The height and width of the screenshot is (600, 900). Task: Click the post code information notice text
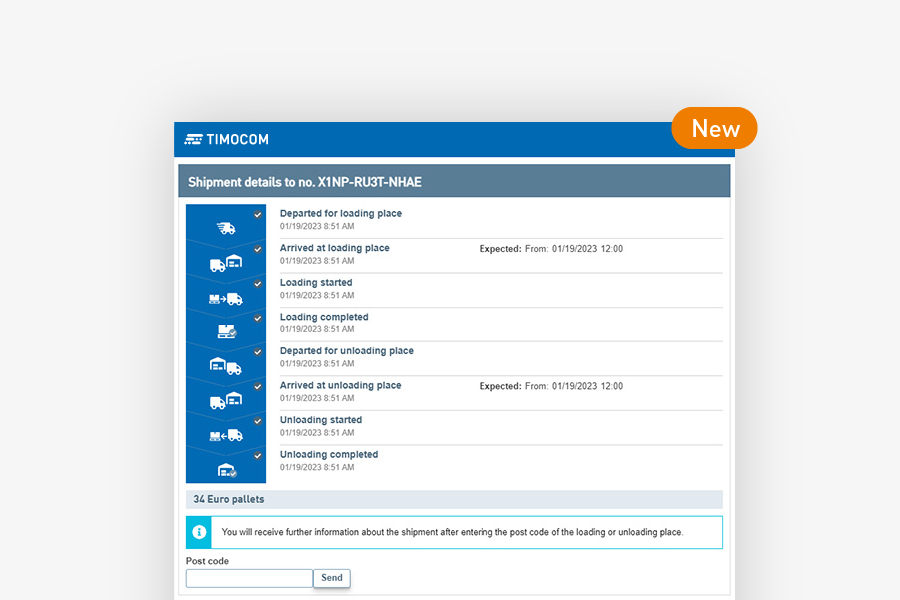452,532
